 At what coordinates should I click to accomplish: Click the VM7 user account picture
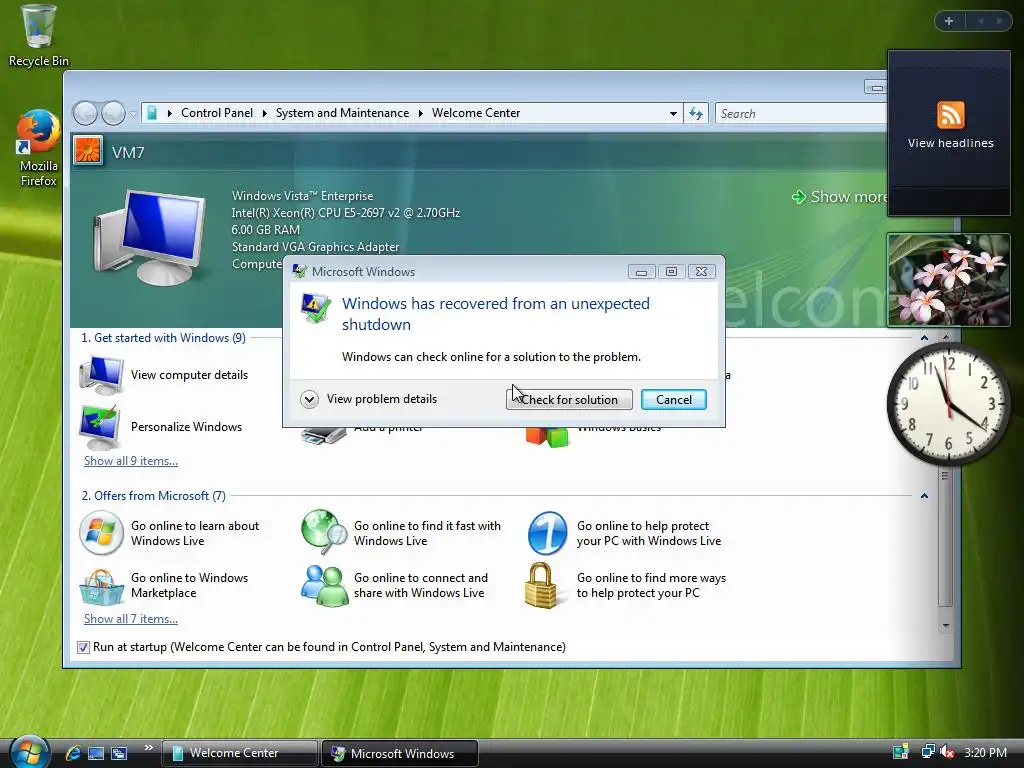pyautogui.click(x=88, y=150)
